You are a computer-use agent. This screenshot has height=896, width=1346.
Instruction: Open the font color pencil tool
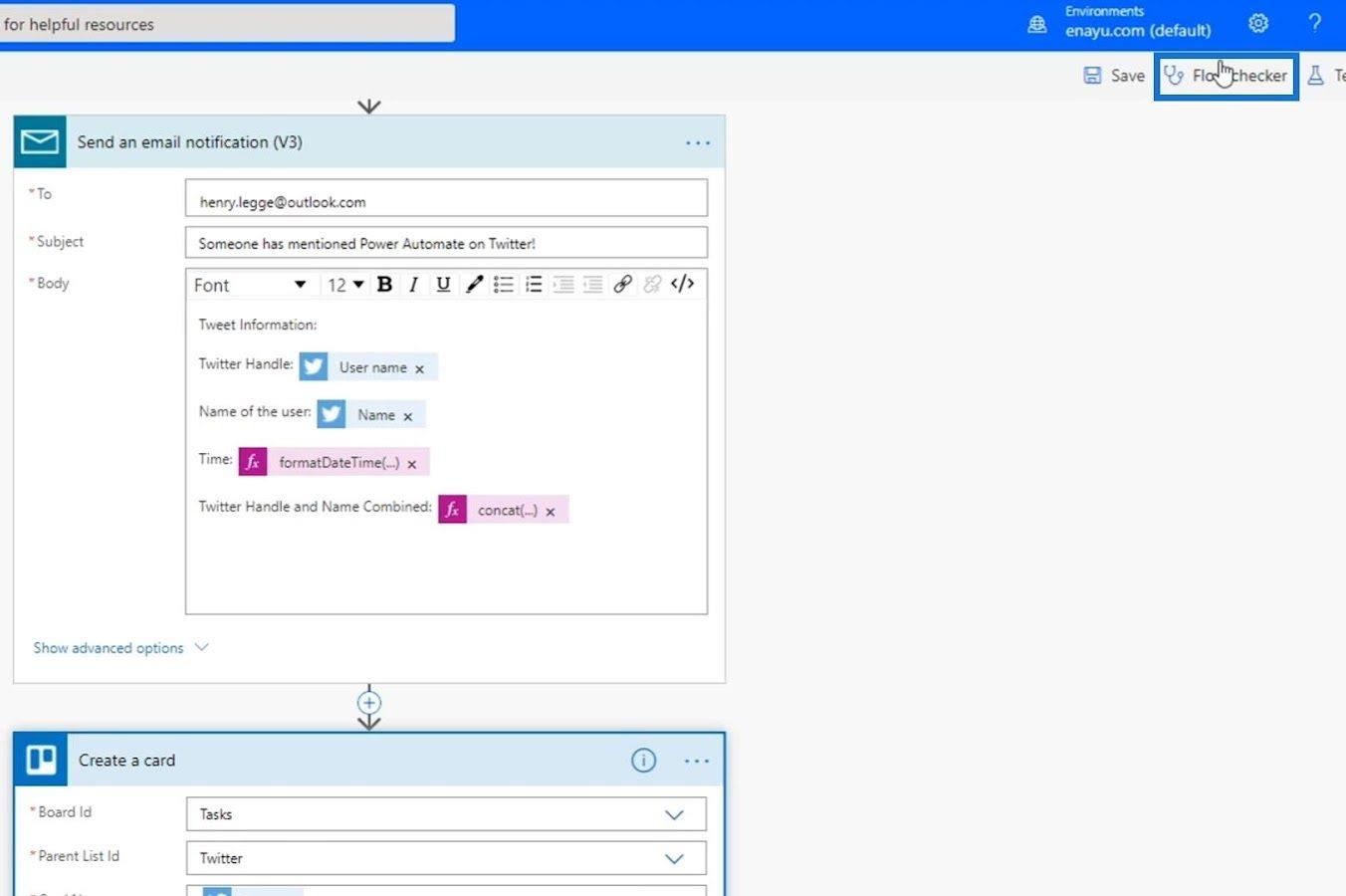pyautogui.click(x=474, y=285)
